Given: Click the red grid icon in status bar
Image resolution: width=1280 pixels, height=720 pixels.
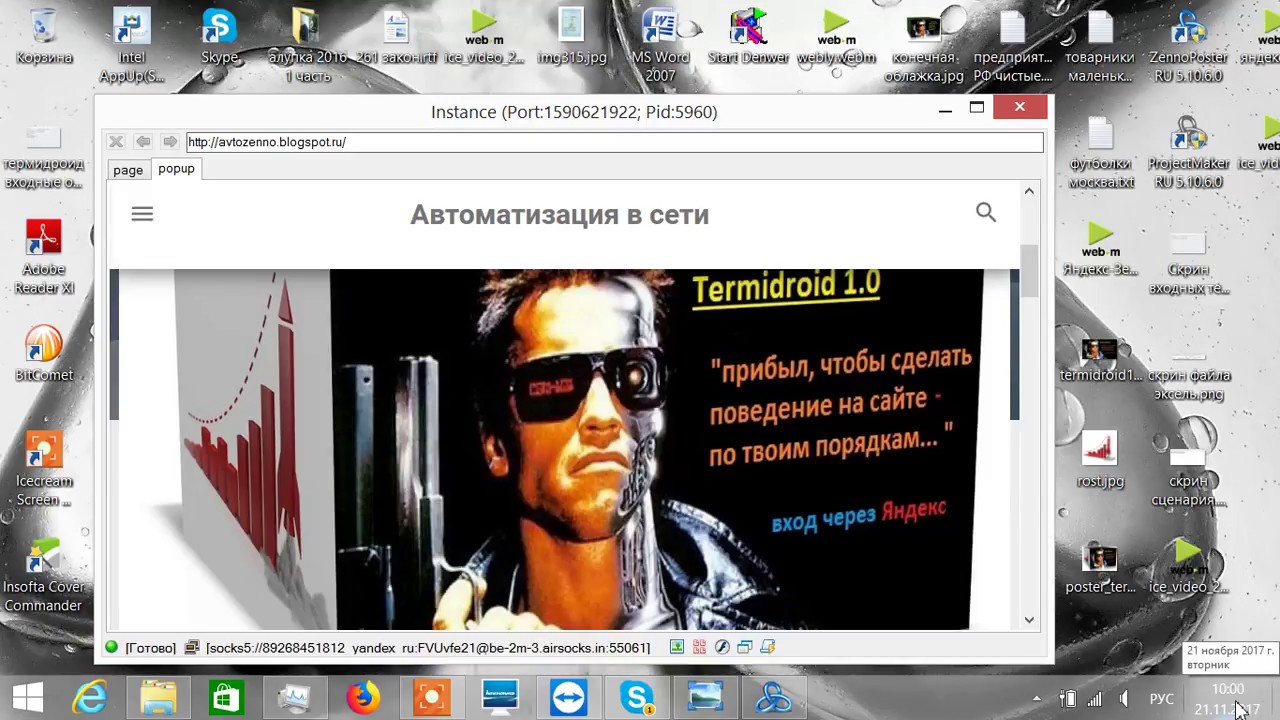Looking at the screenshot, I should pyautogui.click(x=699, y=648).
